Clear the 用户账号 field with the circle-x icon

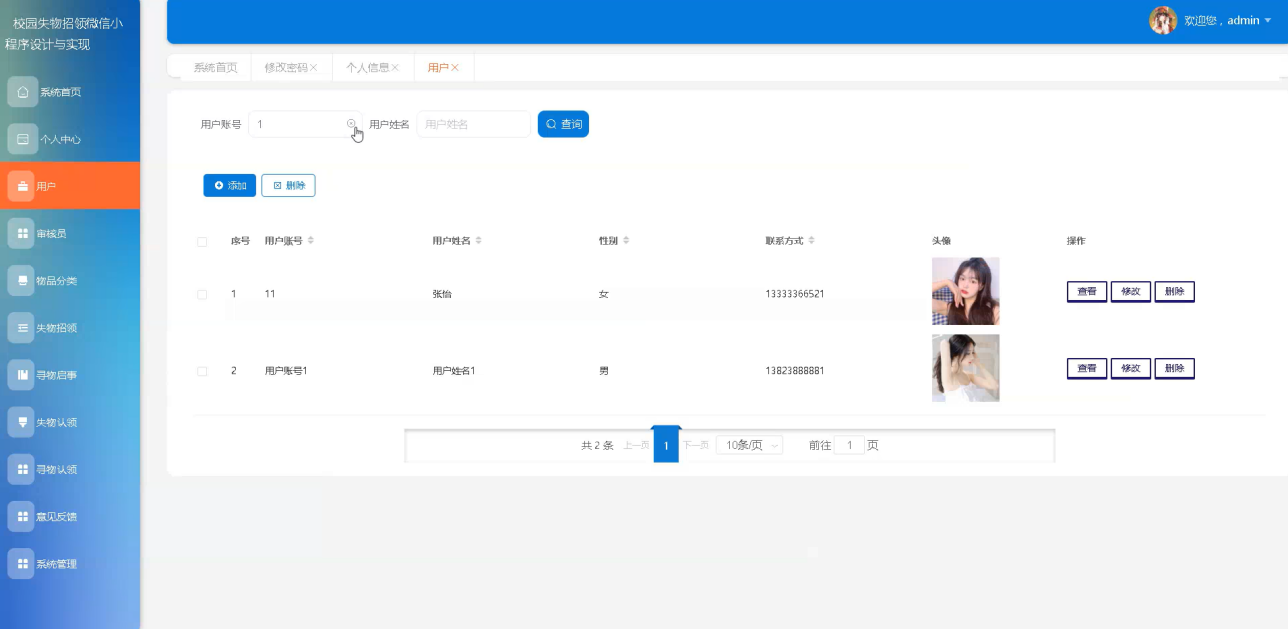point(351,124)
